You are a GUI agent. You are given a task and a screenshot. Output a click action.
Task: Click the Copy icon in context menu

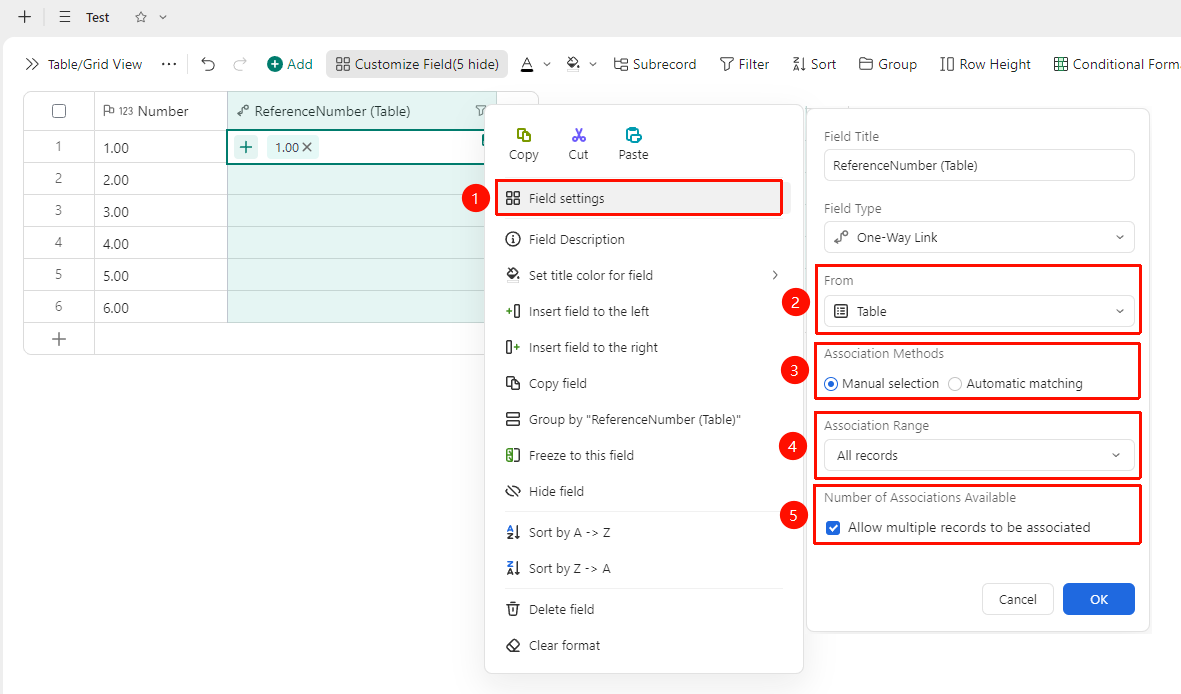pyautogui.click(x=523, y=135)
